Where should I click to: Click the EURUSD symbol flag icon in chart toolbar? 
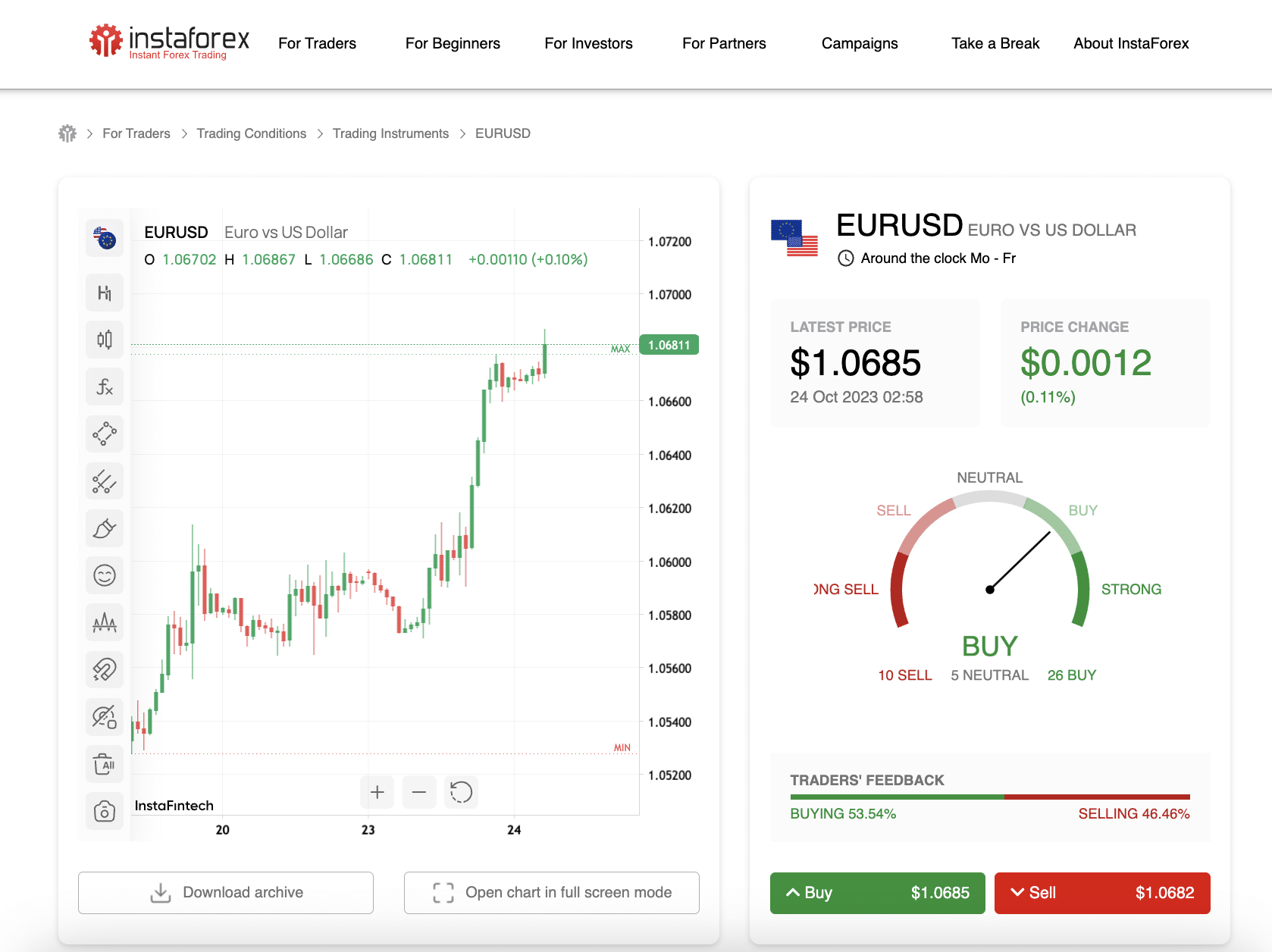(105, 239)
